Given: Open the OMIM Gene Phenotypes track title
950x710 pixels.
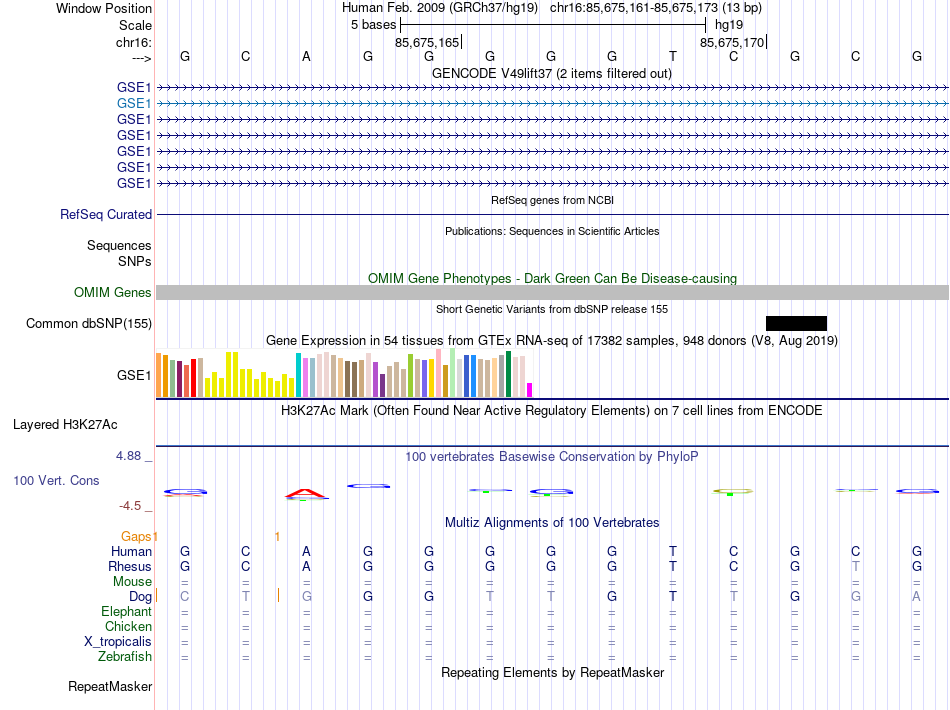Looking at the screenshot, I should coord(553,278).
